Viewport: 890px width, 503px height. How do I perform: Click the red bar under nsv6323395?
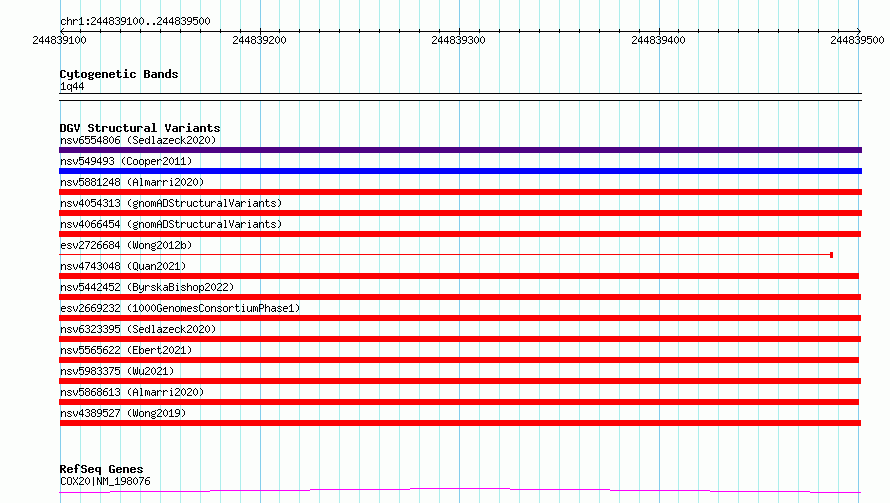coord(460,339)
